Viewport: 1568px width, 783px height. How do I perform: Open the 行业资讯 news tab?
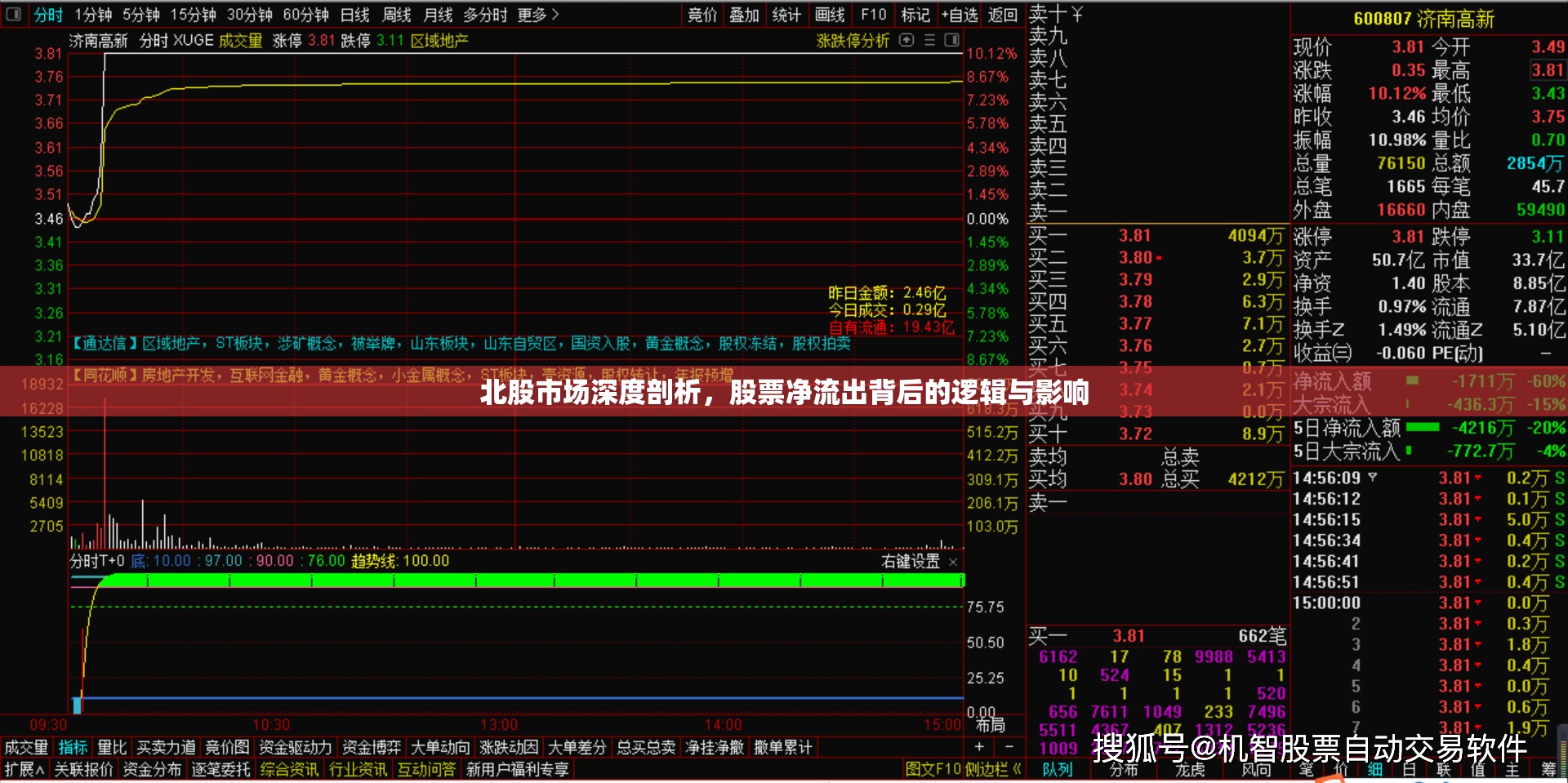[358, 769]
